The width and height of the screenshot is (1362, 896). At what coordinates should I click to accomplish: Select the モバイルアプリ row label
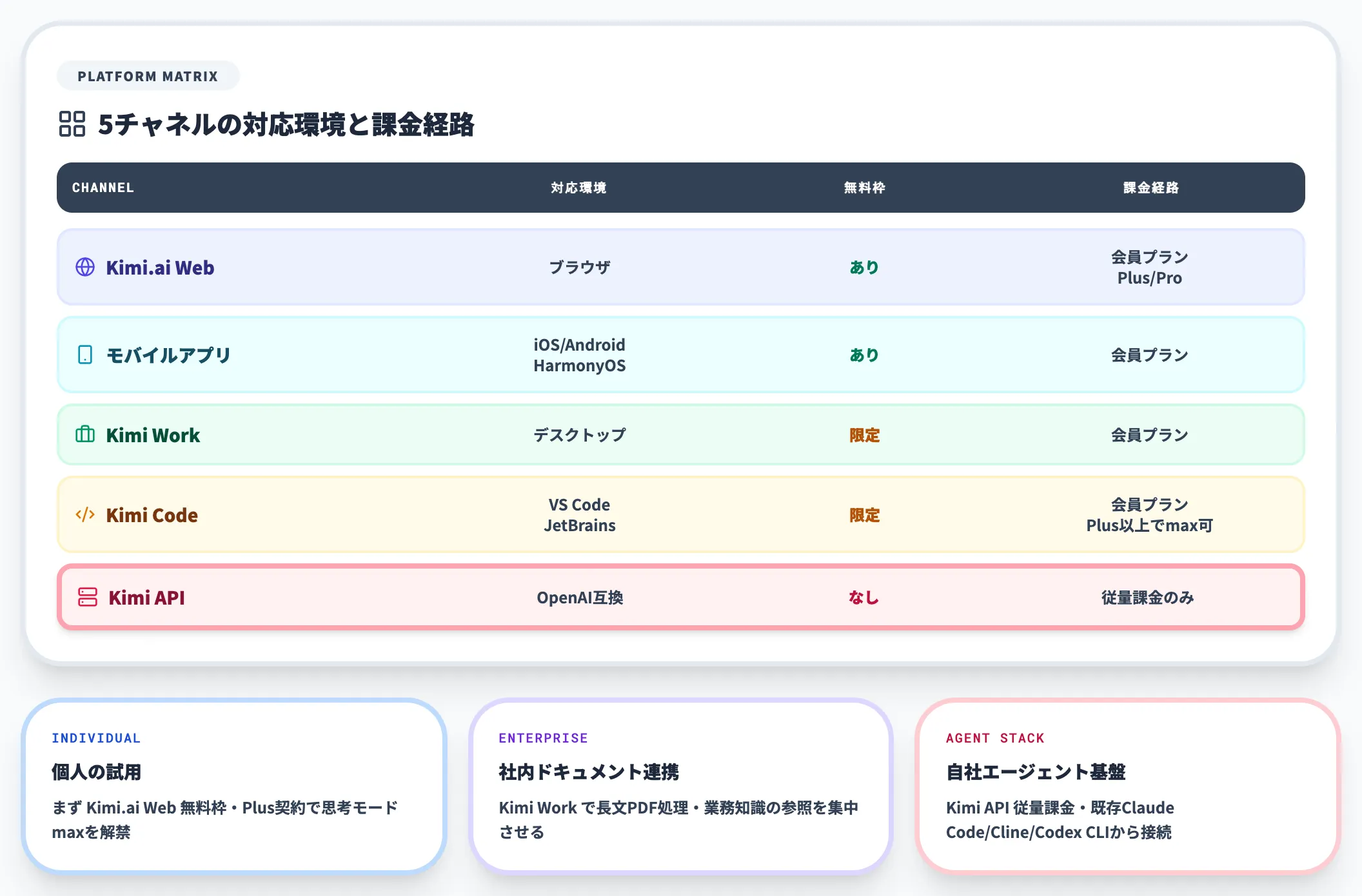coord(168,355)
